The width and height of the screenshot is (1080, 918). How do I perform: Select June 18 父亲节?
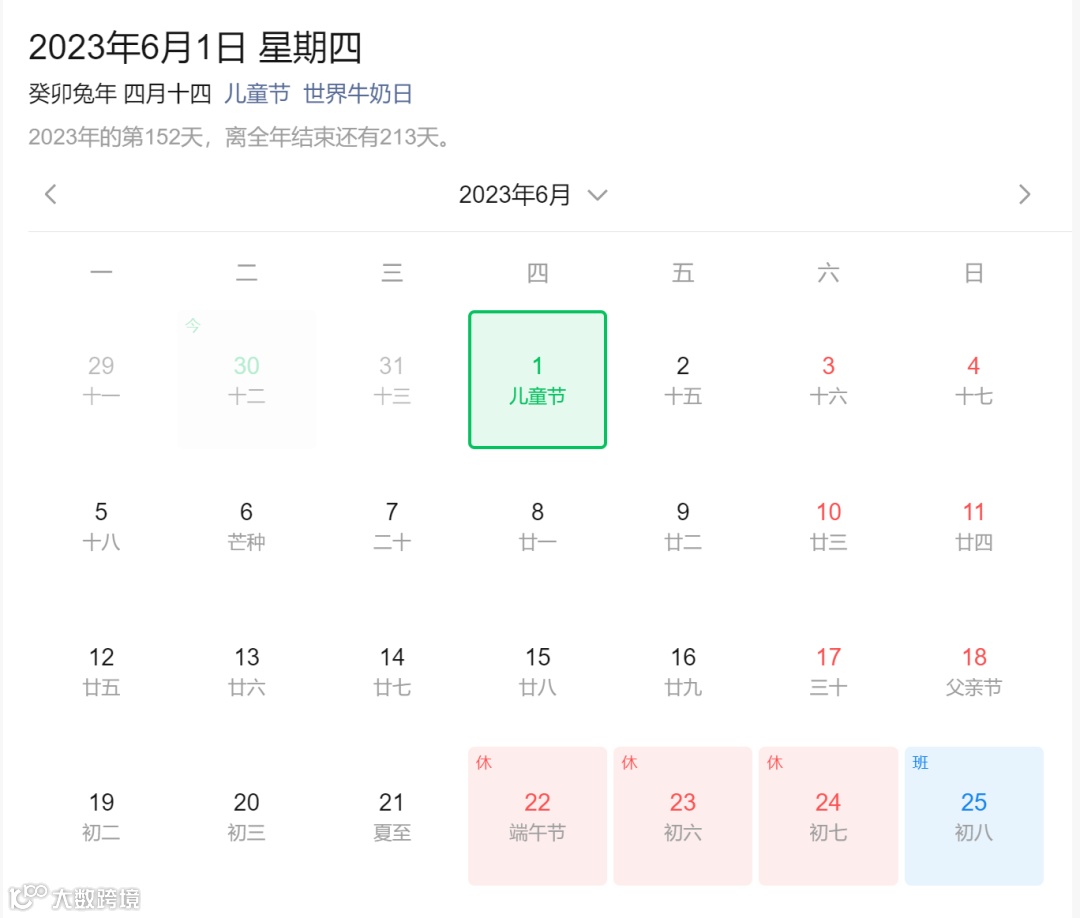(974, 670)
